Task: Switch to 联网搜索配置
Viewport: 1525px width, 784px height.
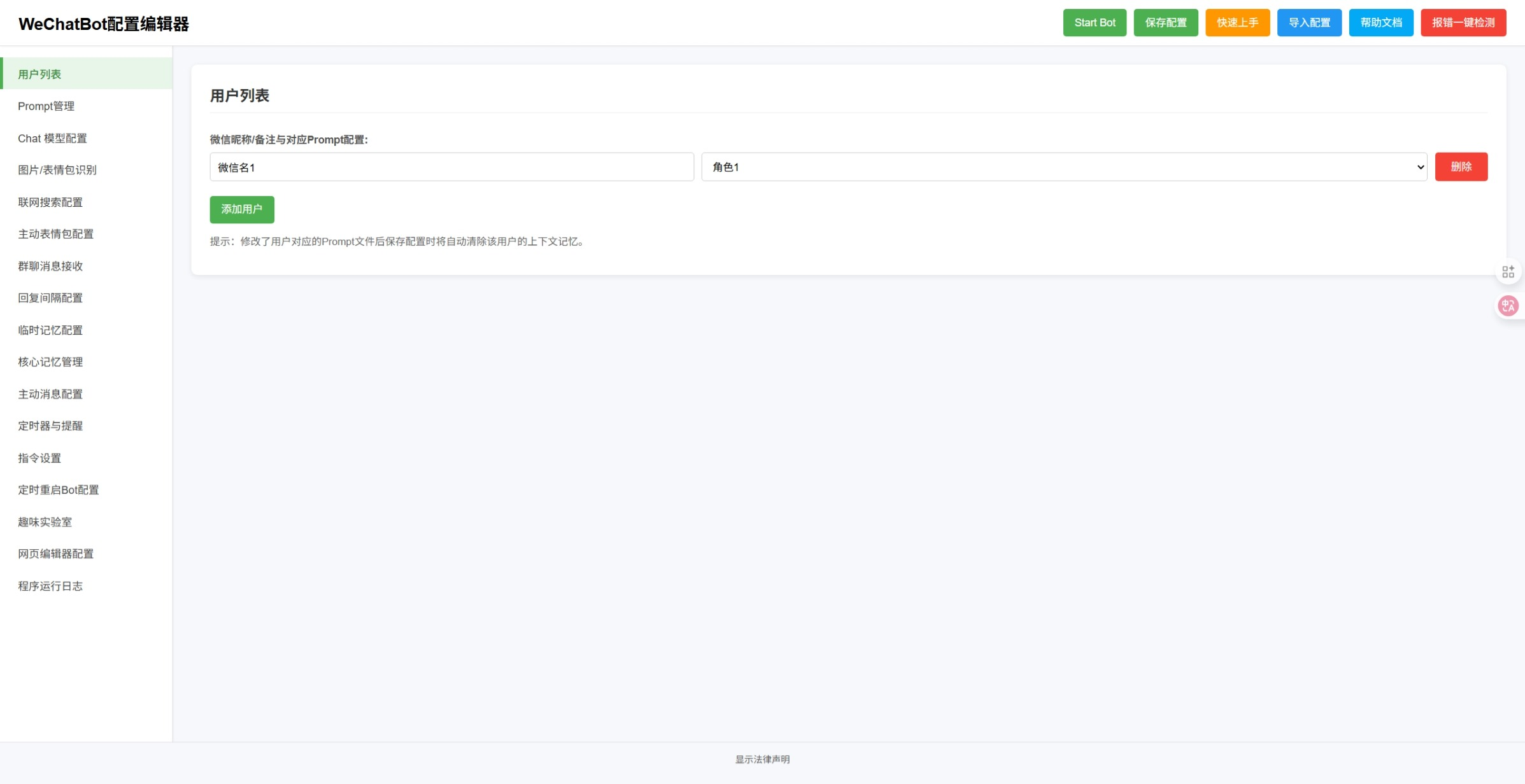Action: 86,202
